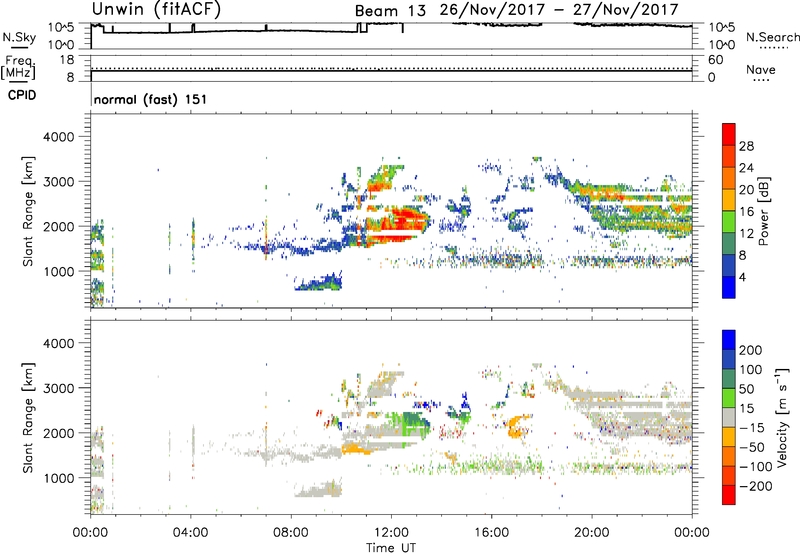Click the 'CPID' label

[22, 95]
